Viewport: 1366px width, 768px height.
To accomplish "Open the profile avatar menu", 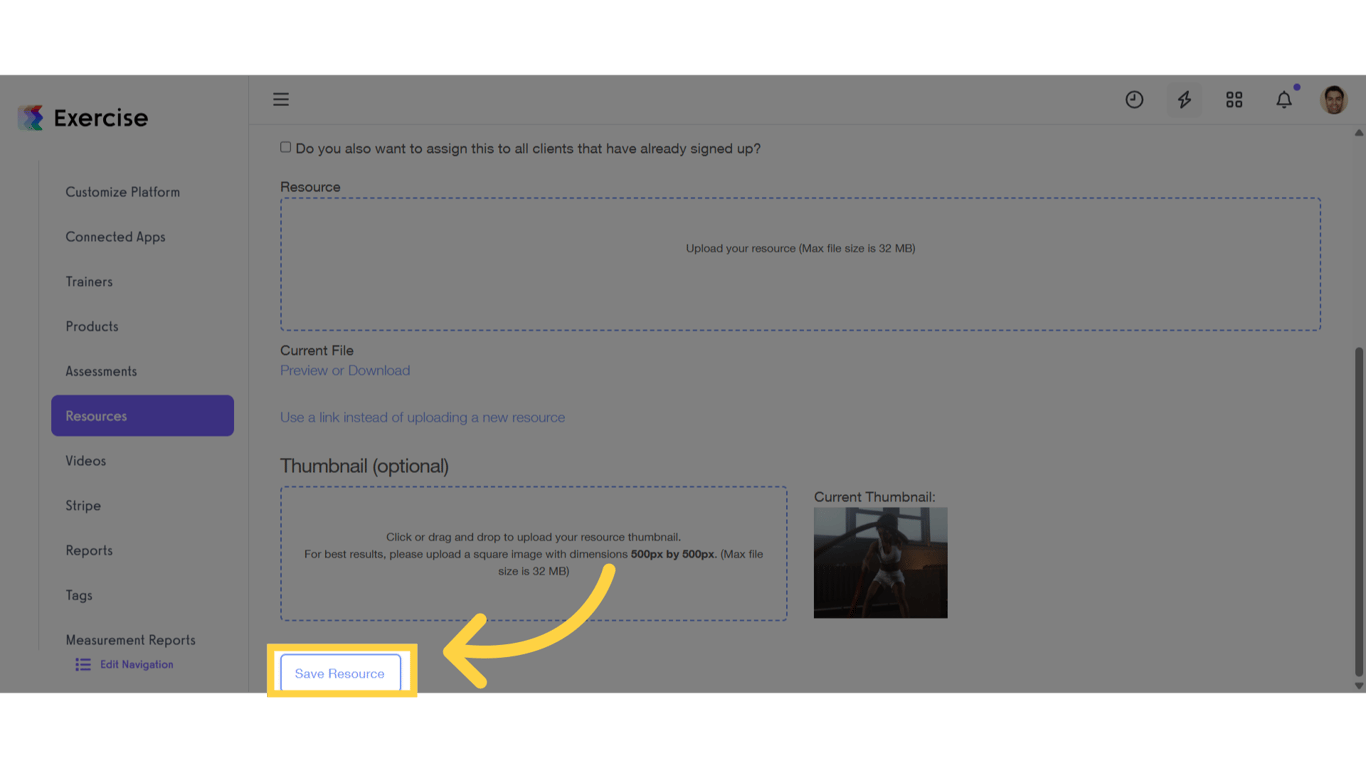I will coord(1334,99).
